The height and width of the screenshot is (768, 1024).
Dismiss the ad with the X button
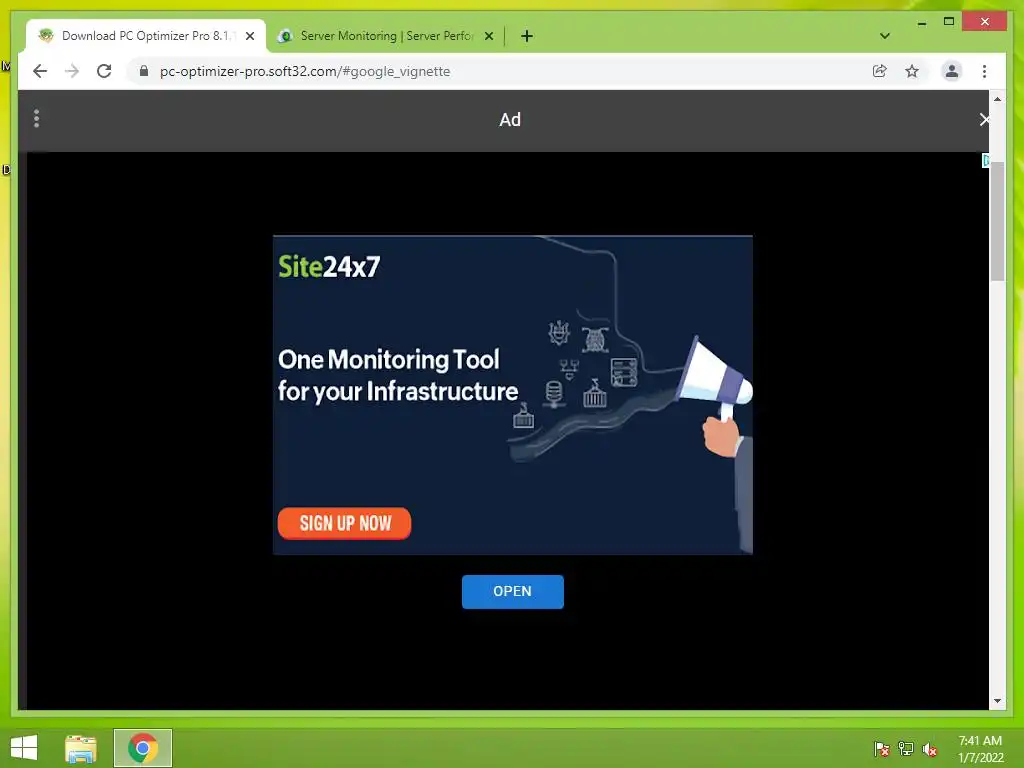click(x=984, y=120)
